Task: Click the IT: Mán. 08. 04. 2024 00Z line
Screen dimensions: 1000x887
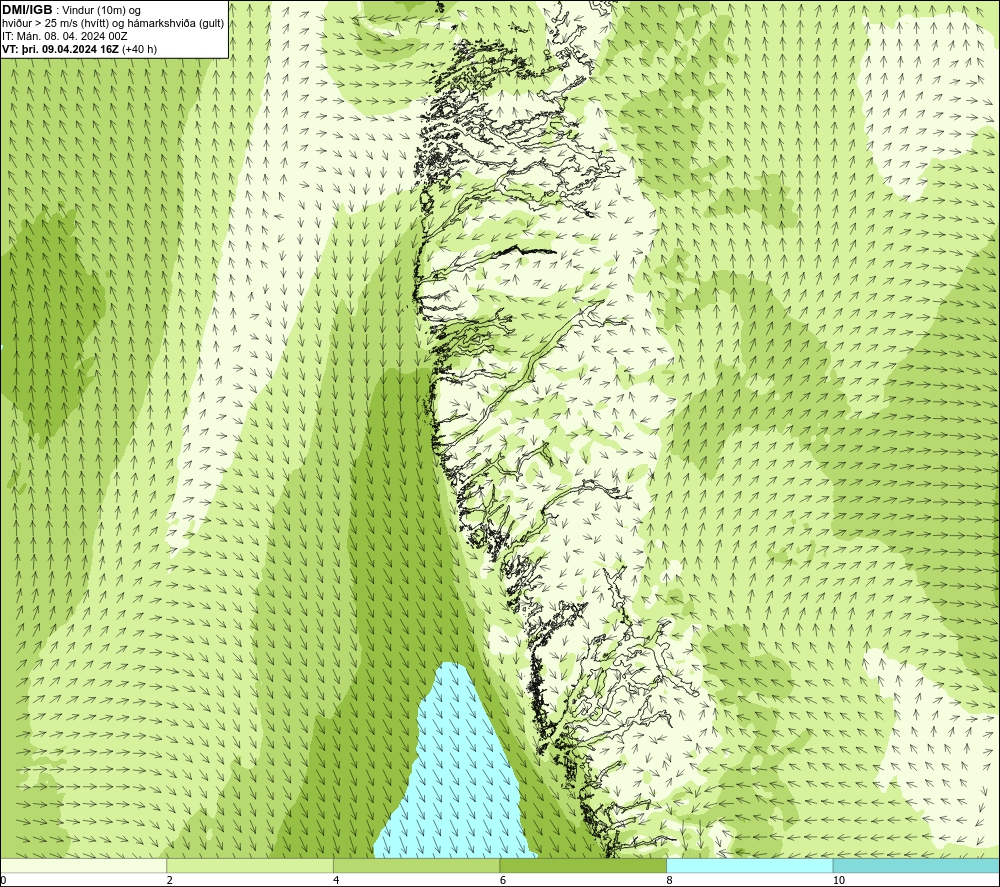Action: 64,36
